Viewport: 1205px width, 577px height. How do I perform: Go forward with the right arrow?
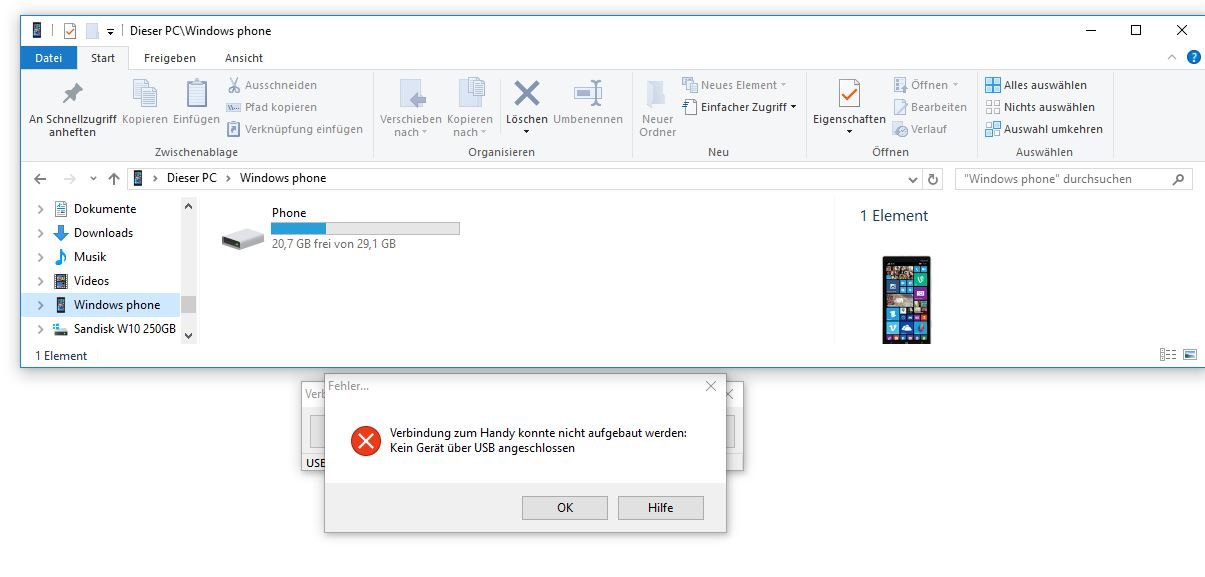(x=69, y=179)
